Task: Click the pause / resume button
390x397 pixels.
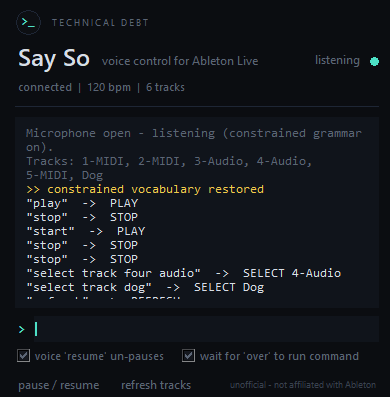Action: click(x=59, y=385)
